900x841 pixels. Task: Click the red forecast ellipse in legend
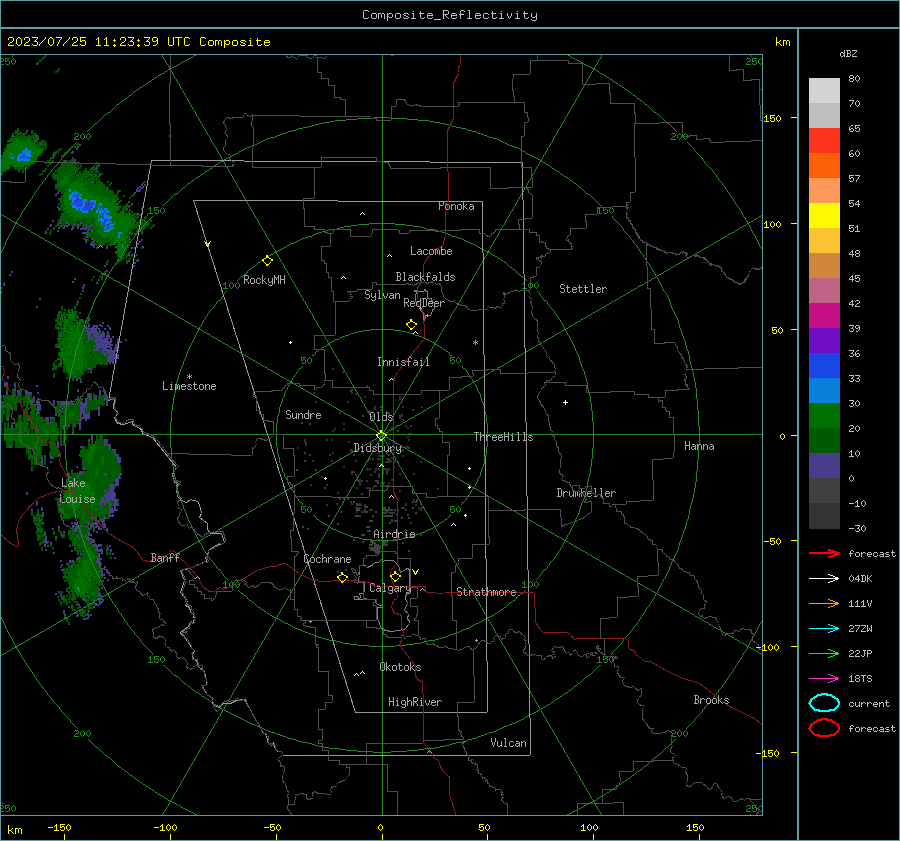click(x=824, y=728)
